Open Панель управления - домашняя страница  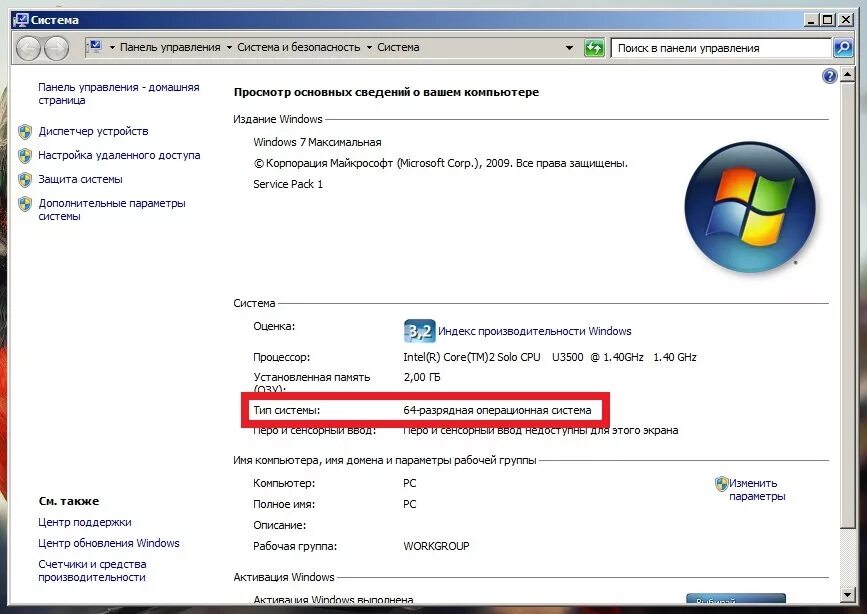pos(119,93)
